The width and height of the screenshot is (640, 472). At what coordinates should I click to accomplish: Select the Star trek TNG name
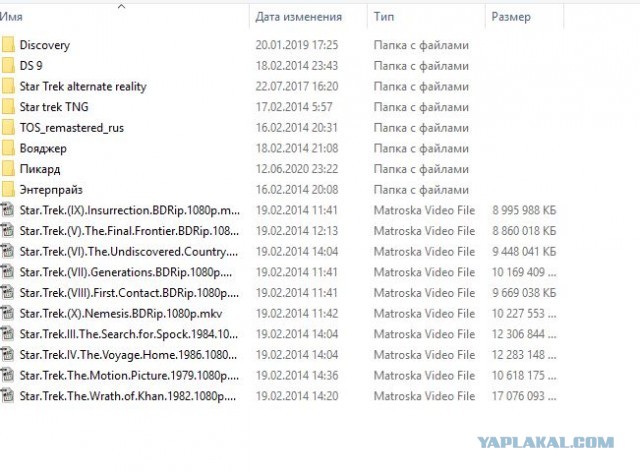54,107
